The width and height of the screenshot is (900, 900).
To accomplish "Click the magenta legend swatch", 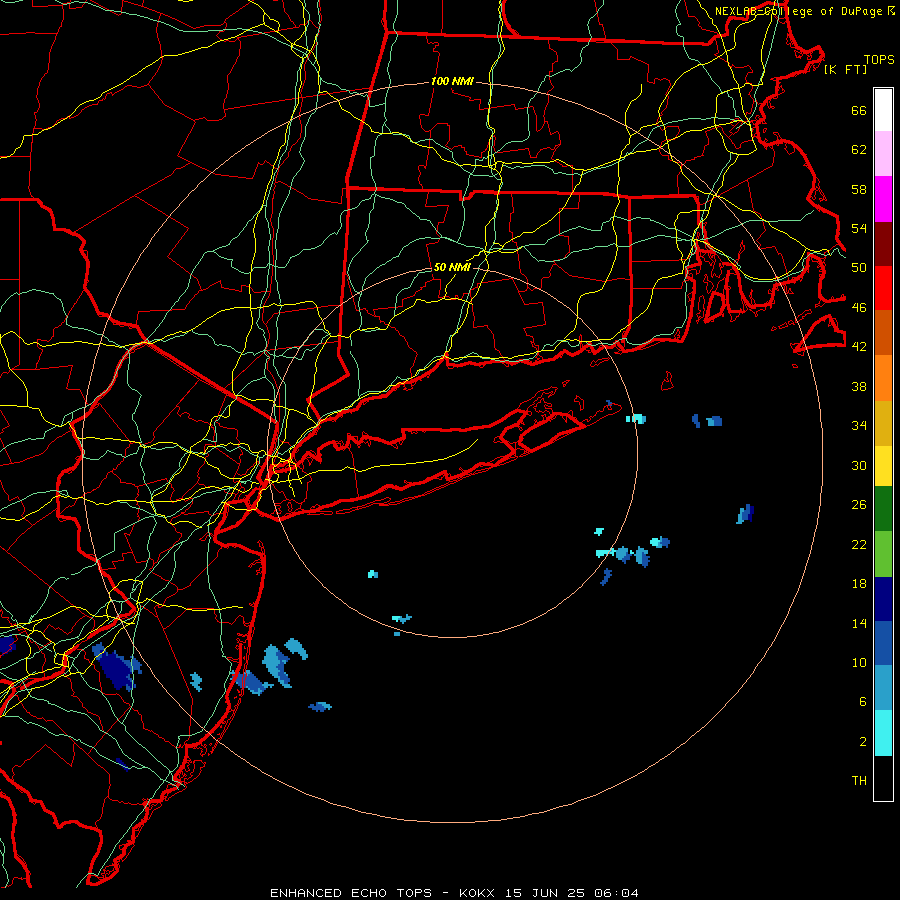I will [883, 199].
